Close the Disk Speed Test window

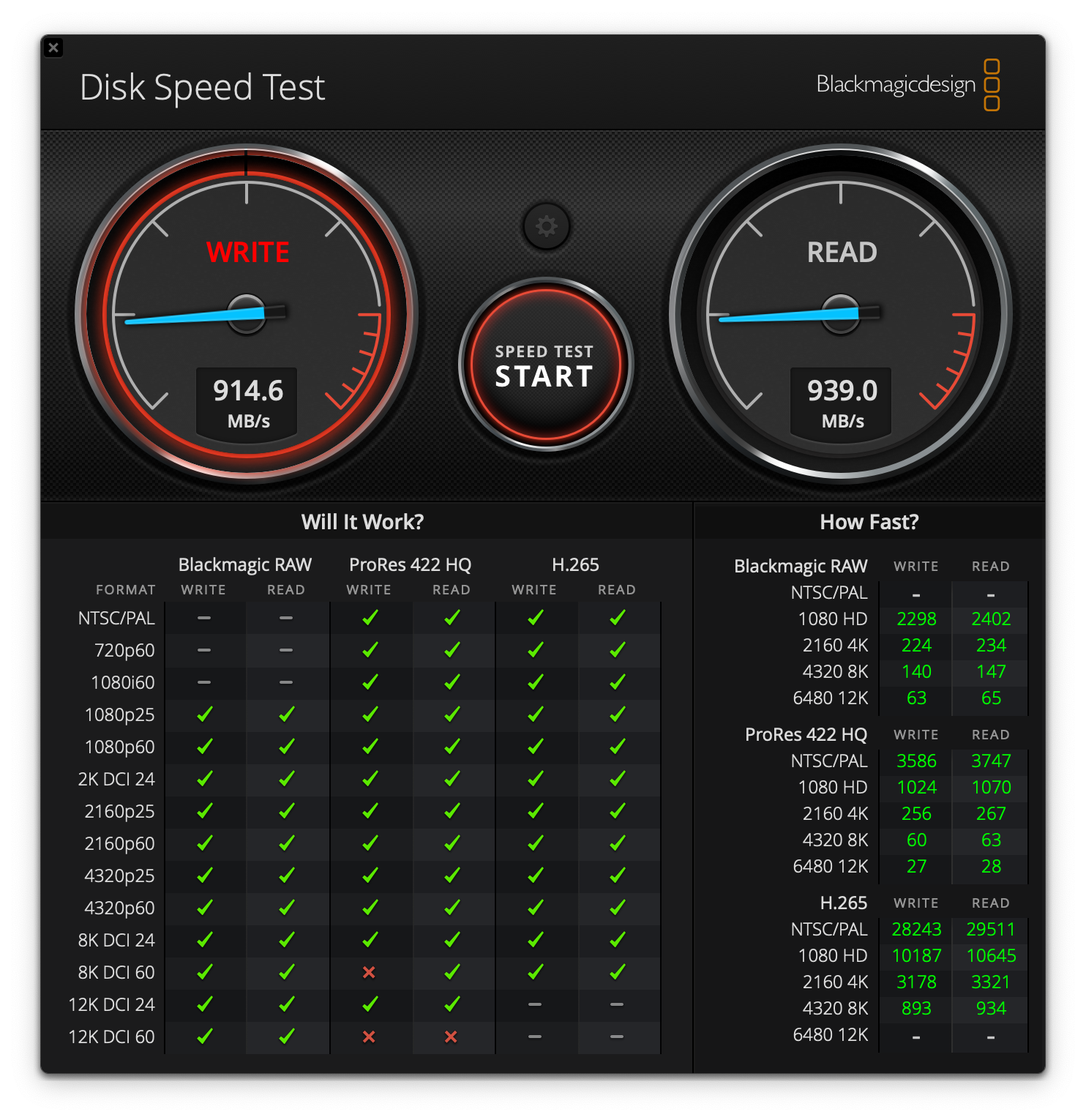tap(53, 48)
